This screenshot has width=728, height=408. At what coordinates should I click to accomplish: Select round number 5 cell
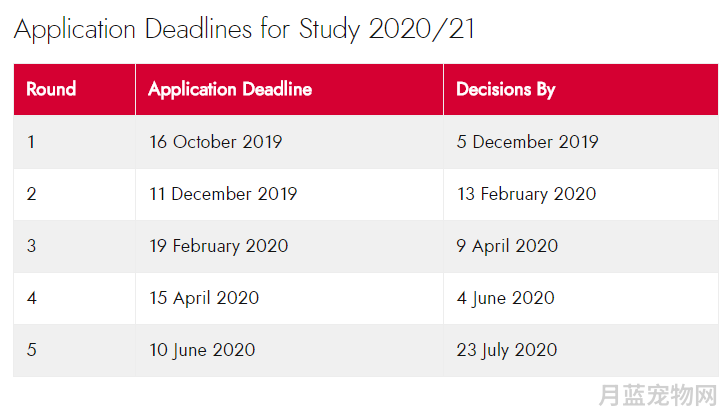[x=74, y=350]
